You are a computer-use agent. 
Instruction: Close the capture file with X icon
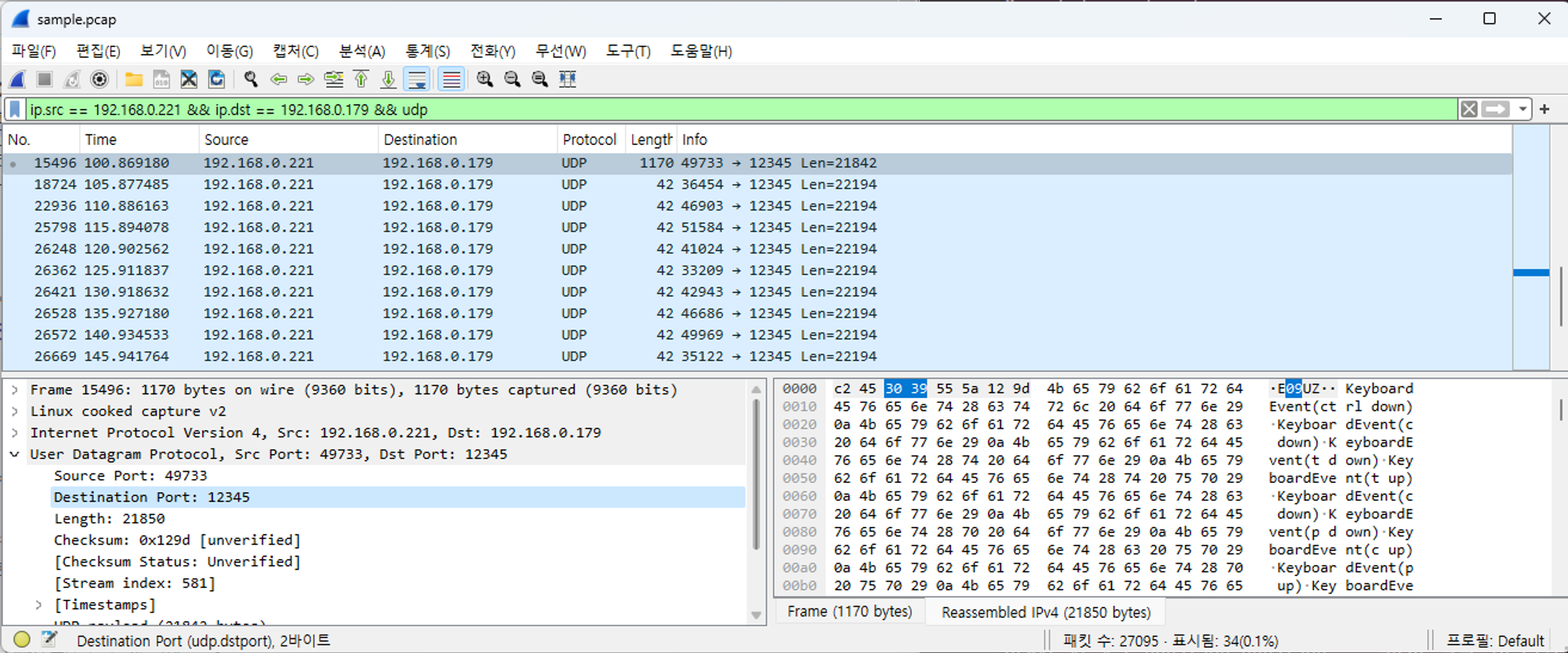pyautogui.click(x=189, y=79)
